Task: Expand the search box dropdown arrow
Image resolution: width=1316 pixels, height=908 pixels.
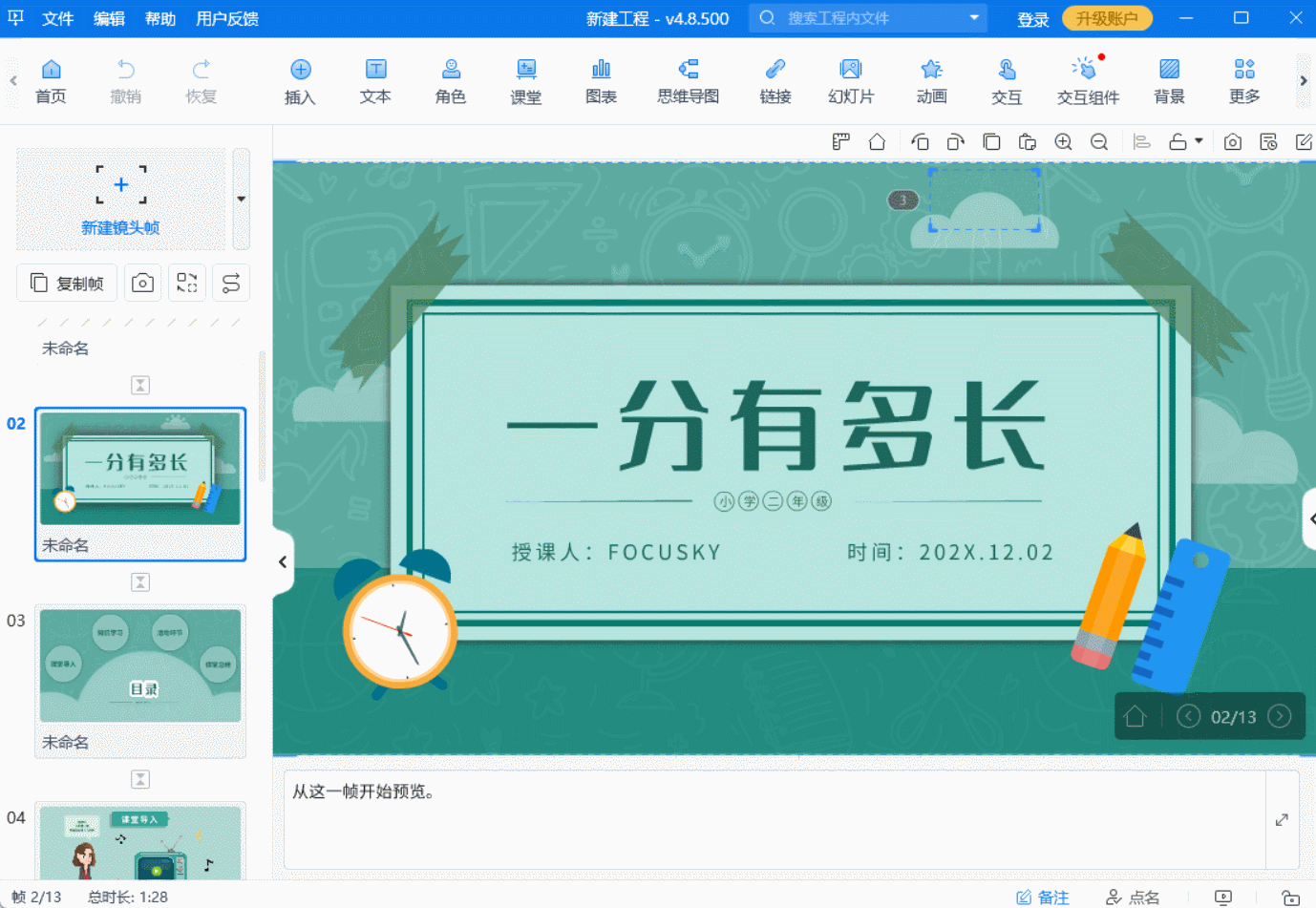Action: pyautogui.click(x=974, y=18)
